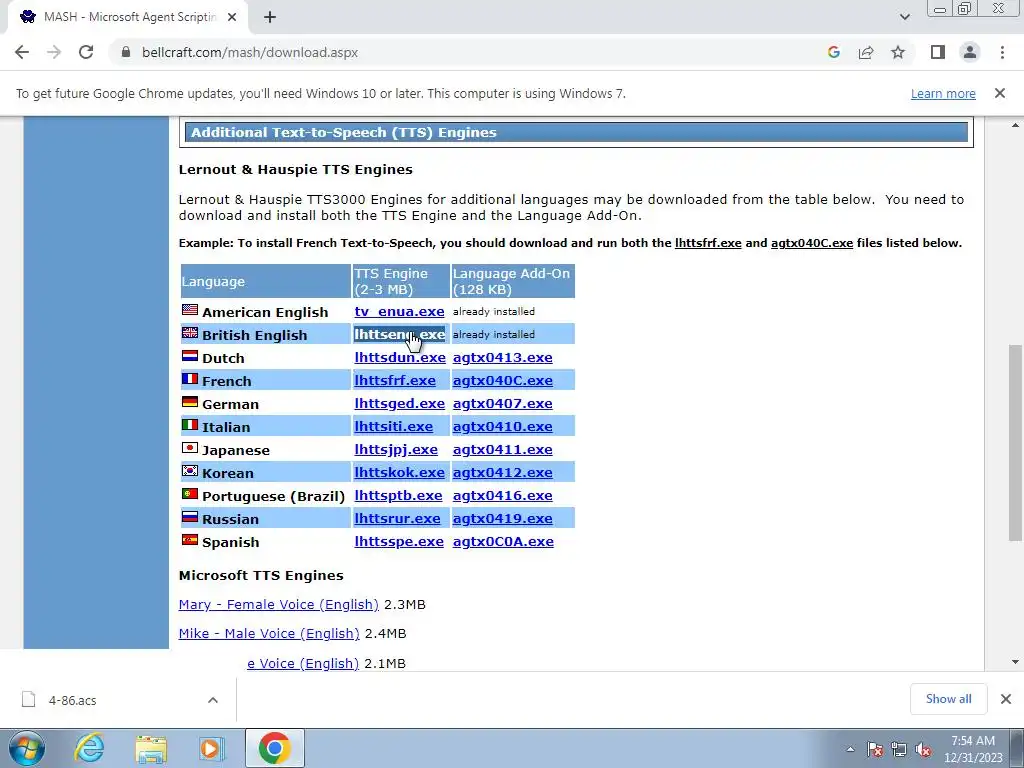Open Mike - Male Voice (English) link
This screenshot has width=1024, height=768.
click(x=269, y=633)
